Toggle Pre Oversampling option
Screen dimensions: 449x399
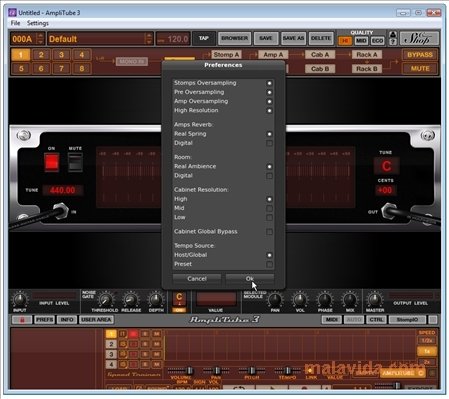(x=269, y=92)
